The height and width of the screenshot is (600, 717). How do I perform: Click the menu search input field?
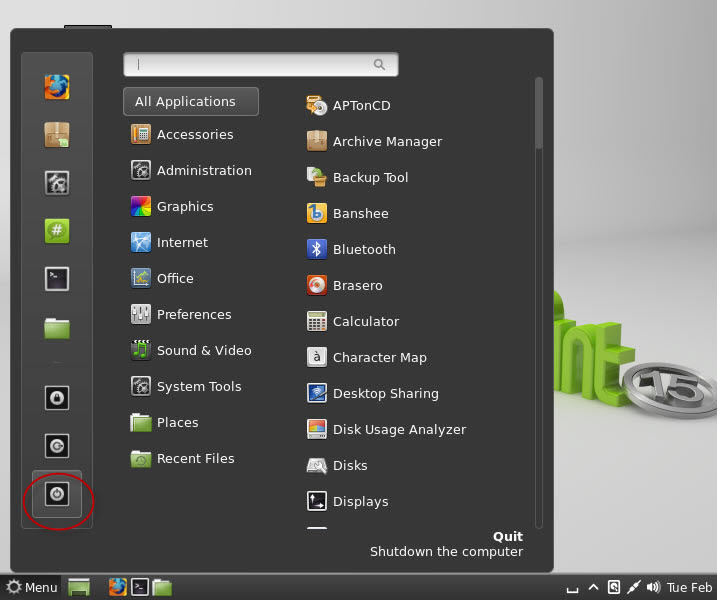pyautogui.click(x=261, y=64)
